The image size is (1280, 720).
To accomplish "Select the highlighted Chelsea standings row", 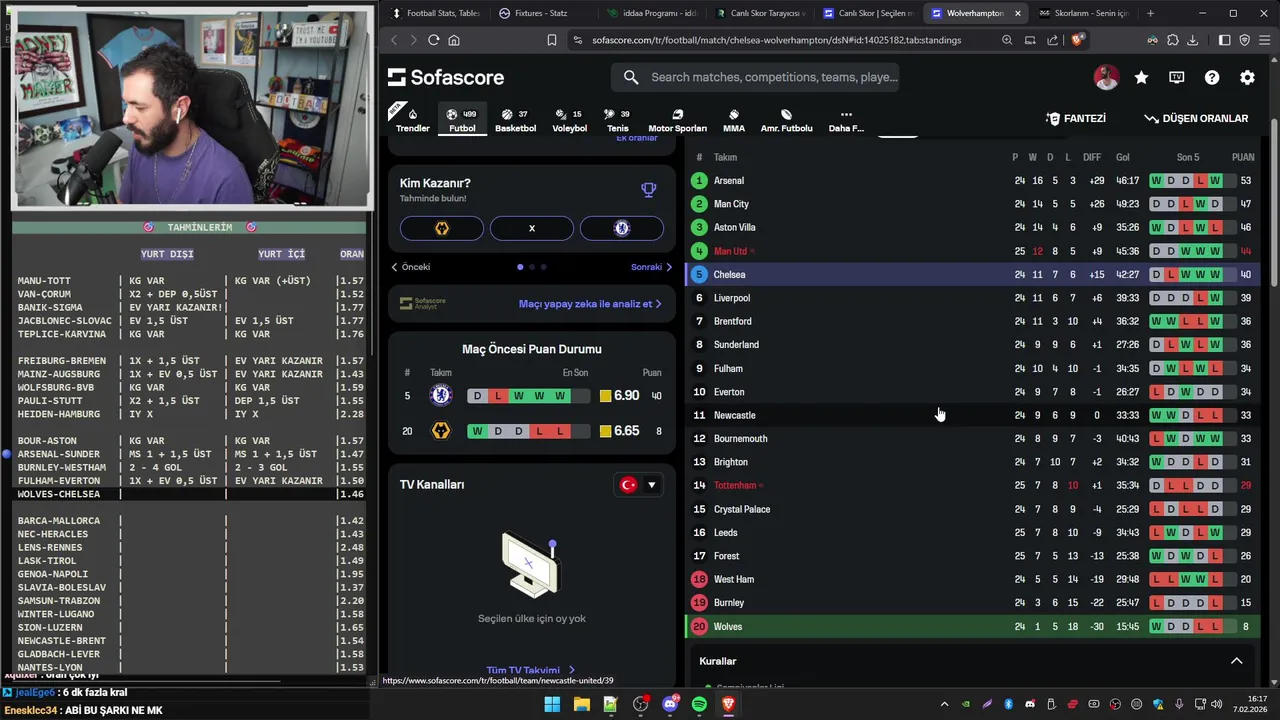I will click(x=972, y=274).
